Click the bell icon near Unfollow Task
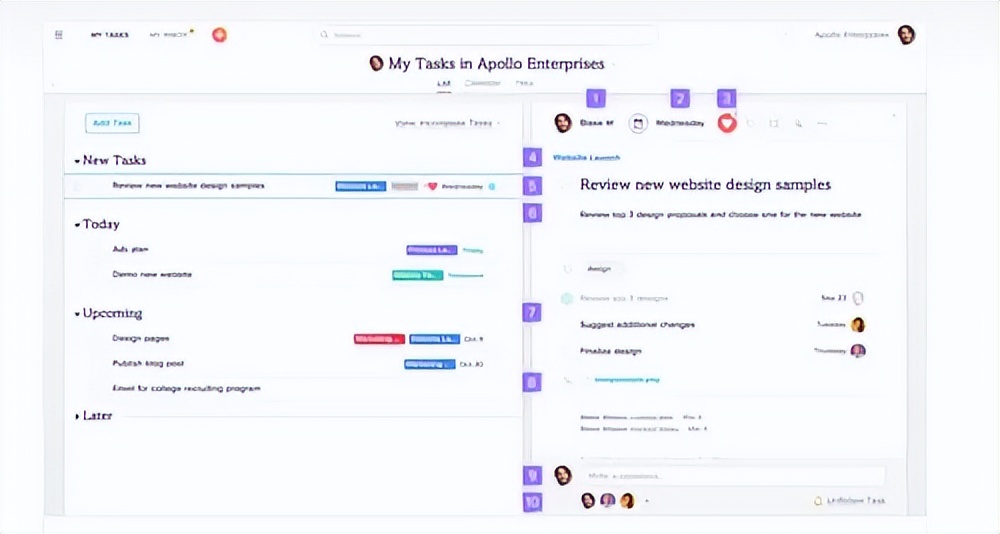This screenshot has width=1000, height=534. (818, 501)
